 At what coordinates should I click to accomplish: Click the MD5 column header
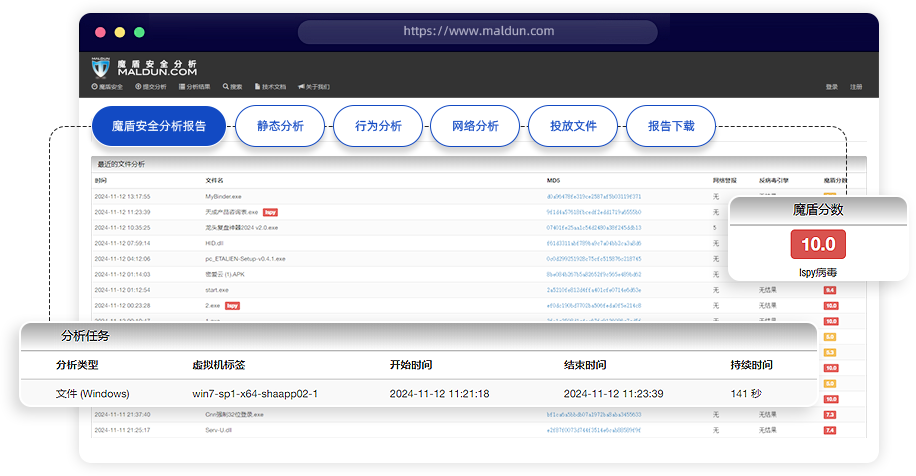[x=553, y=180]
